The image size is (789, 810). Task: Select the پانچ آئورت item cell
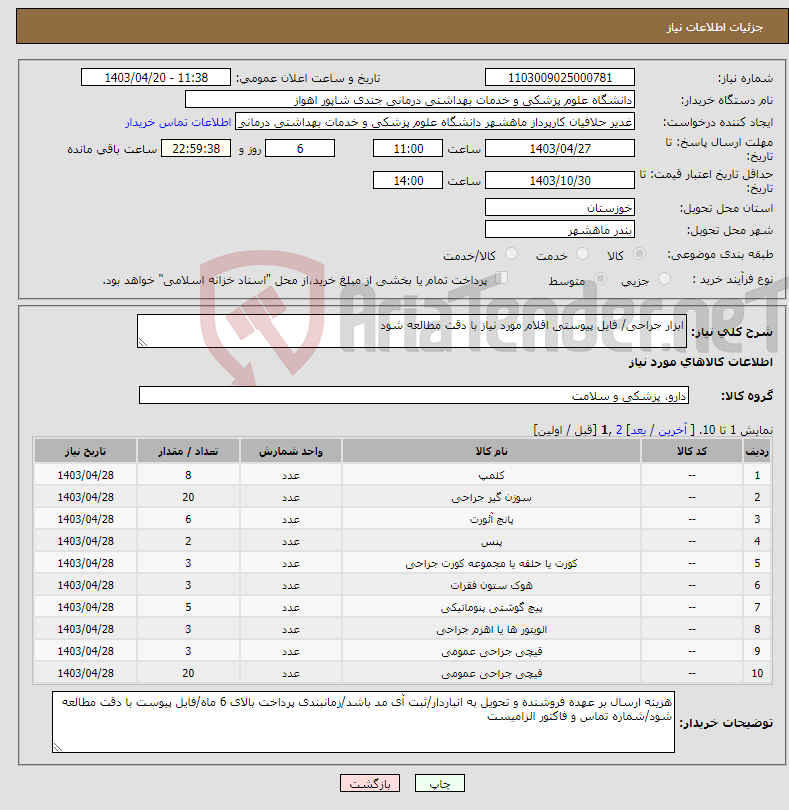tap(491, 519)
